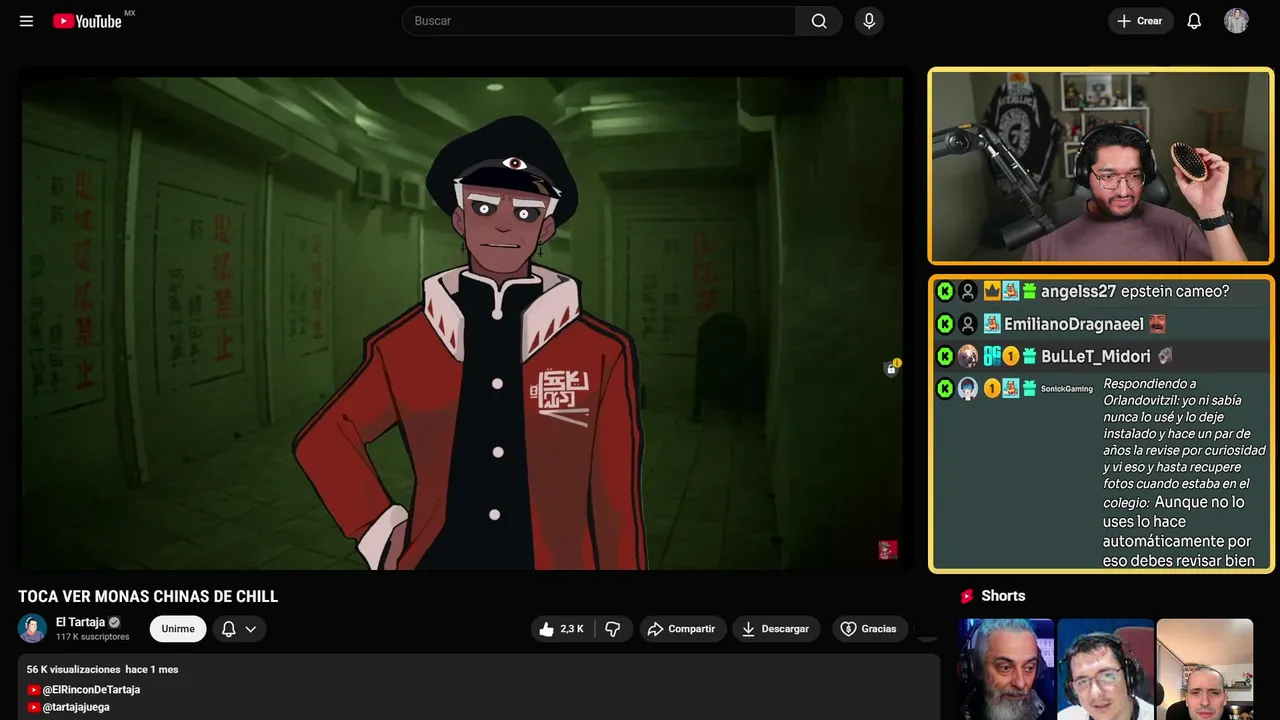The height and width of the screenshot is (720, 1280).
Task: Click the angelss27 chat username
Action: coord(1078,292)
